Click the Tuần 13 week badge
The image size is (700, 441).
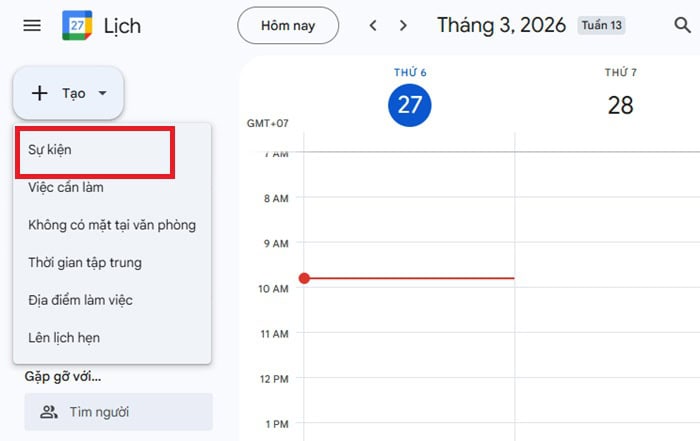[601, 25]
